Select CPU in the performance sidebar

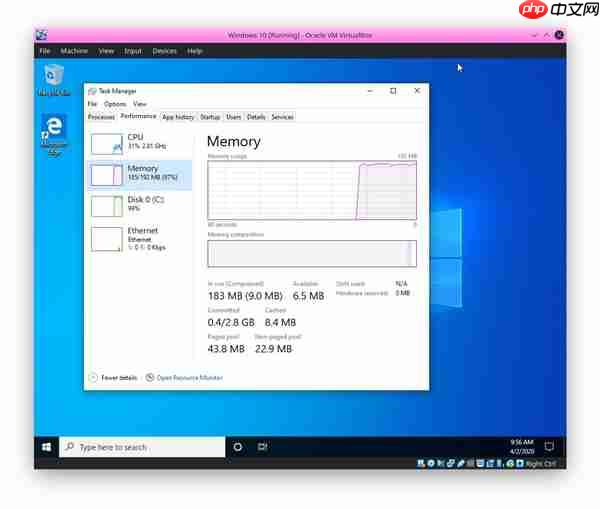[x=140, y=143]
